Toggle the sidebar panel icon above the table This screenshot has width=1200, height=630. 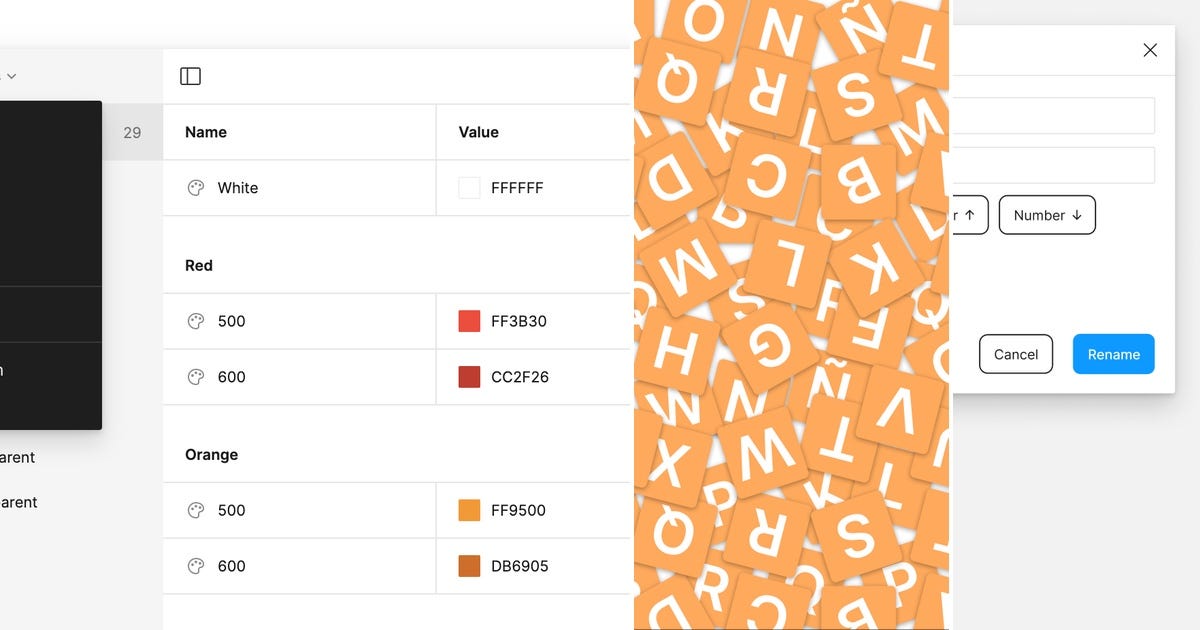pos(190,75)
